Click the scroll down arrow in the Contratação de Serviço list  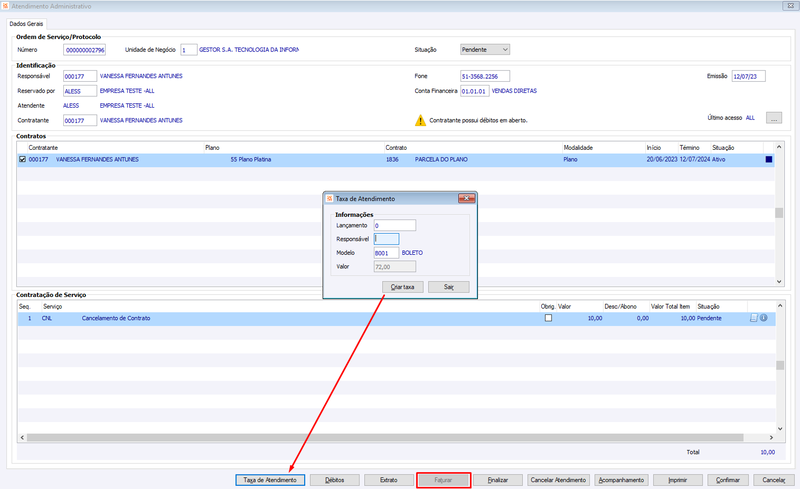click(x=780, y=429)
